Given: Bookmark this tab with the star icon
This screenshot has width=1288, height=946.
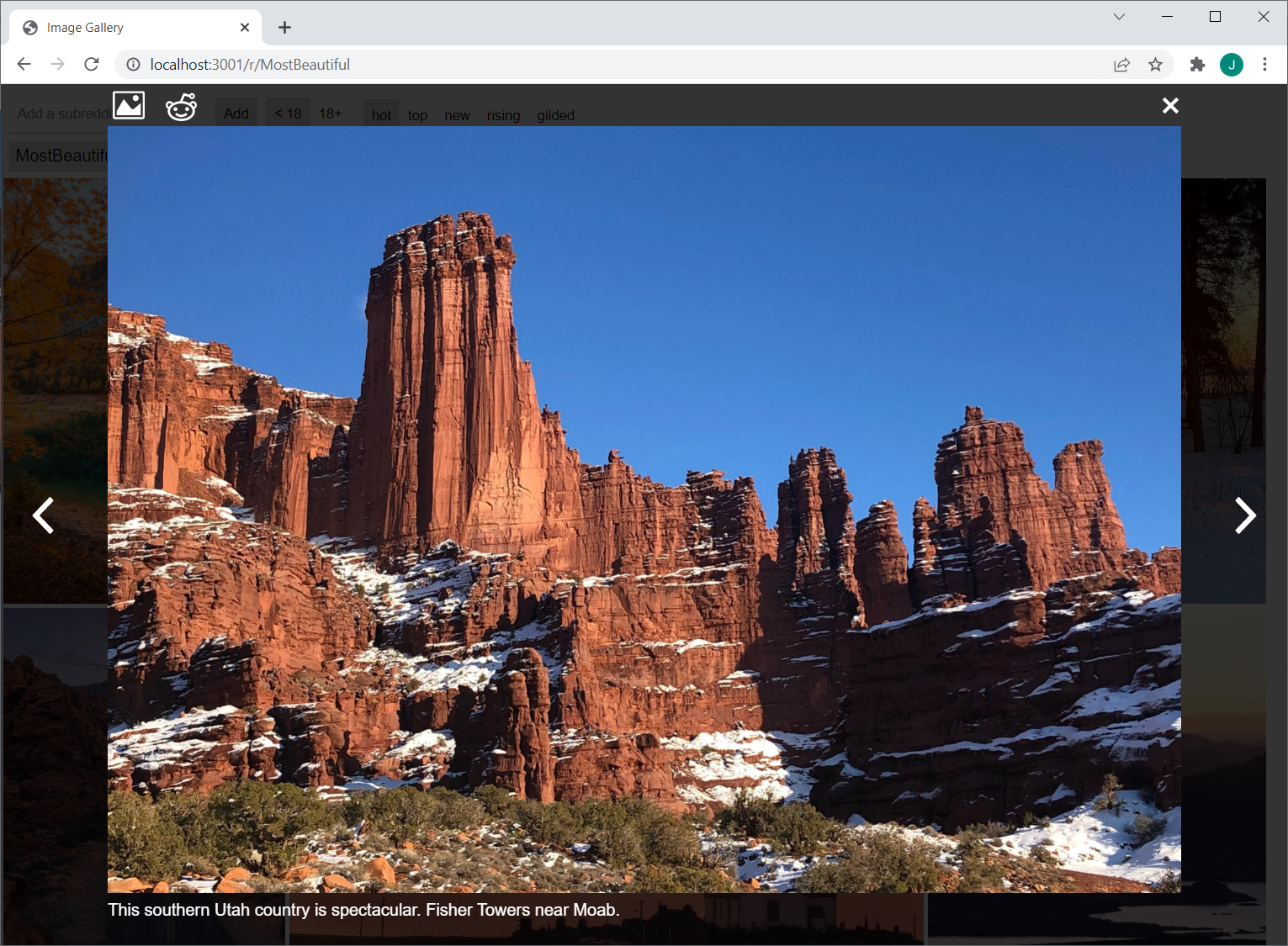Looking at the screenshot, I should pos(1156,65).
